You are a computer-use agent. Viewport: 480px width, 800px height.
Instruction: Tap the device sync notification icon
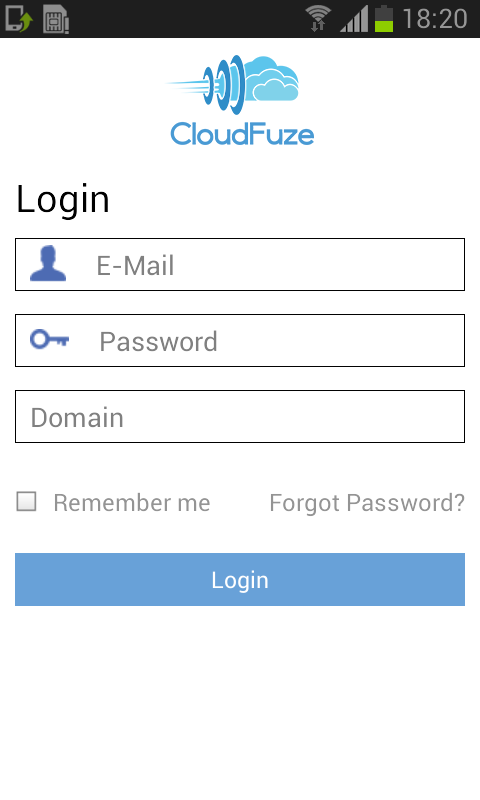(19, 19)
